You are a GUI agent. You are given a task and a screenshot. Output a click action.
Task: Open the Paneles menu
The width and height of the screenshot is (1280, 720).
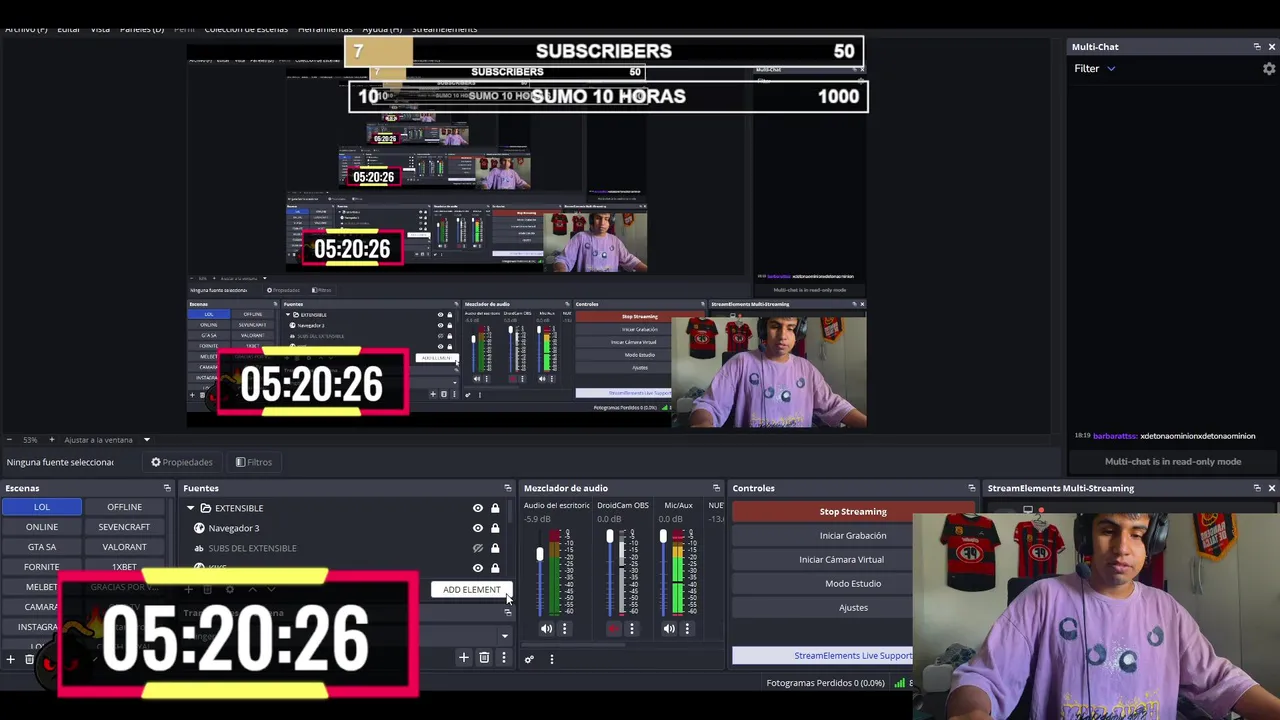(142, 30)
